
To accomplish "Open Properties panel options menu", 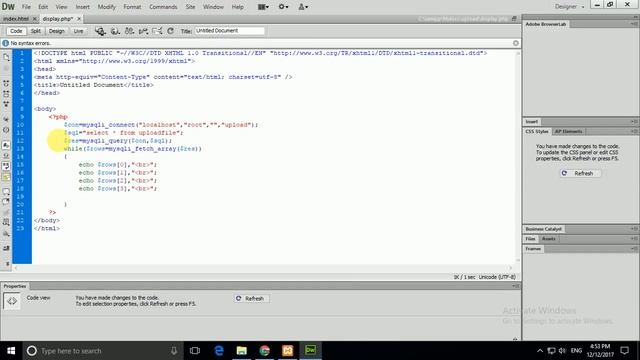I will [x=516, y=286].
